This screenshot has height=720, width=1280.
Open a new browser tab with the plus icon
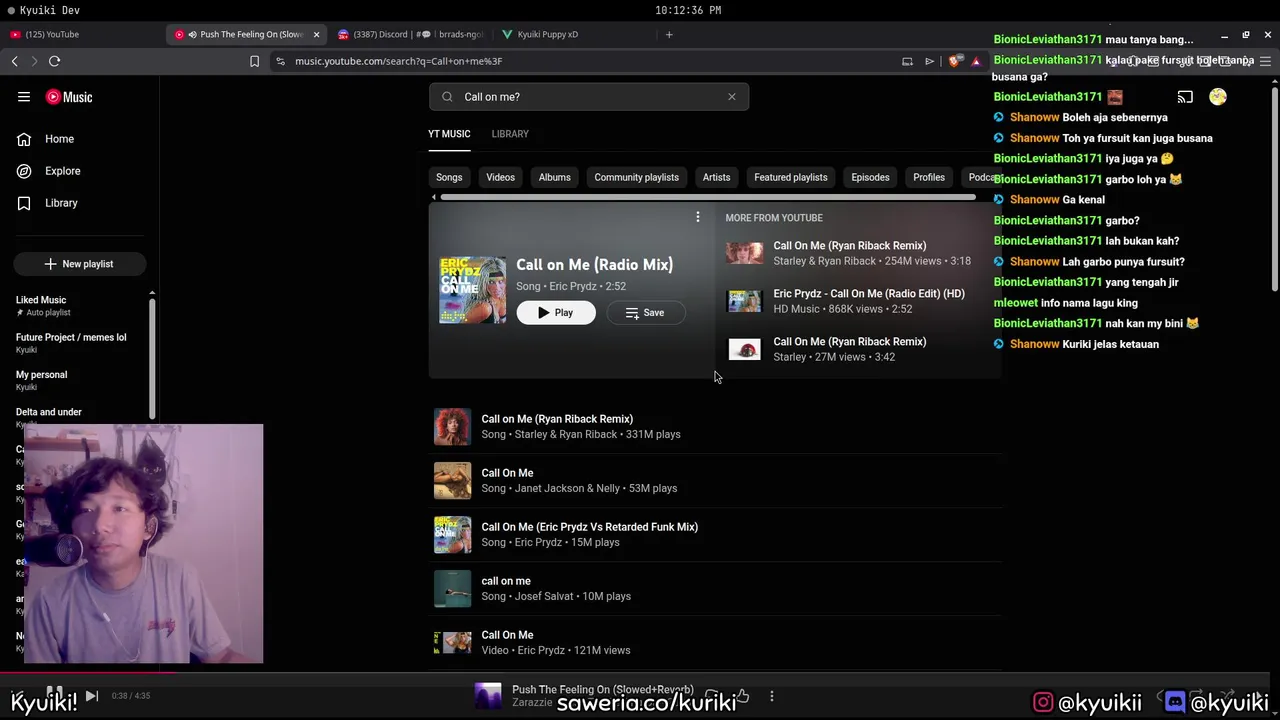pyautogui.click(x=669, y=34)
